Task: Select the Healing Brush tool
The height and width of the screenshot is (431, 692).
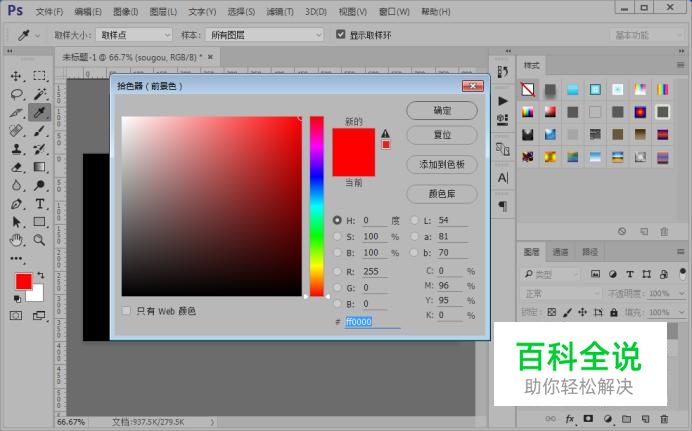Action: 16,131
